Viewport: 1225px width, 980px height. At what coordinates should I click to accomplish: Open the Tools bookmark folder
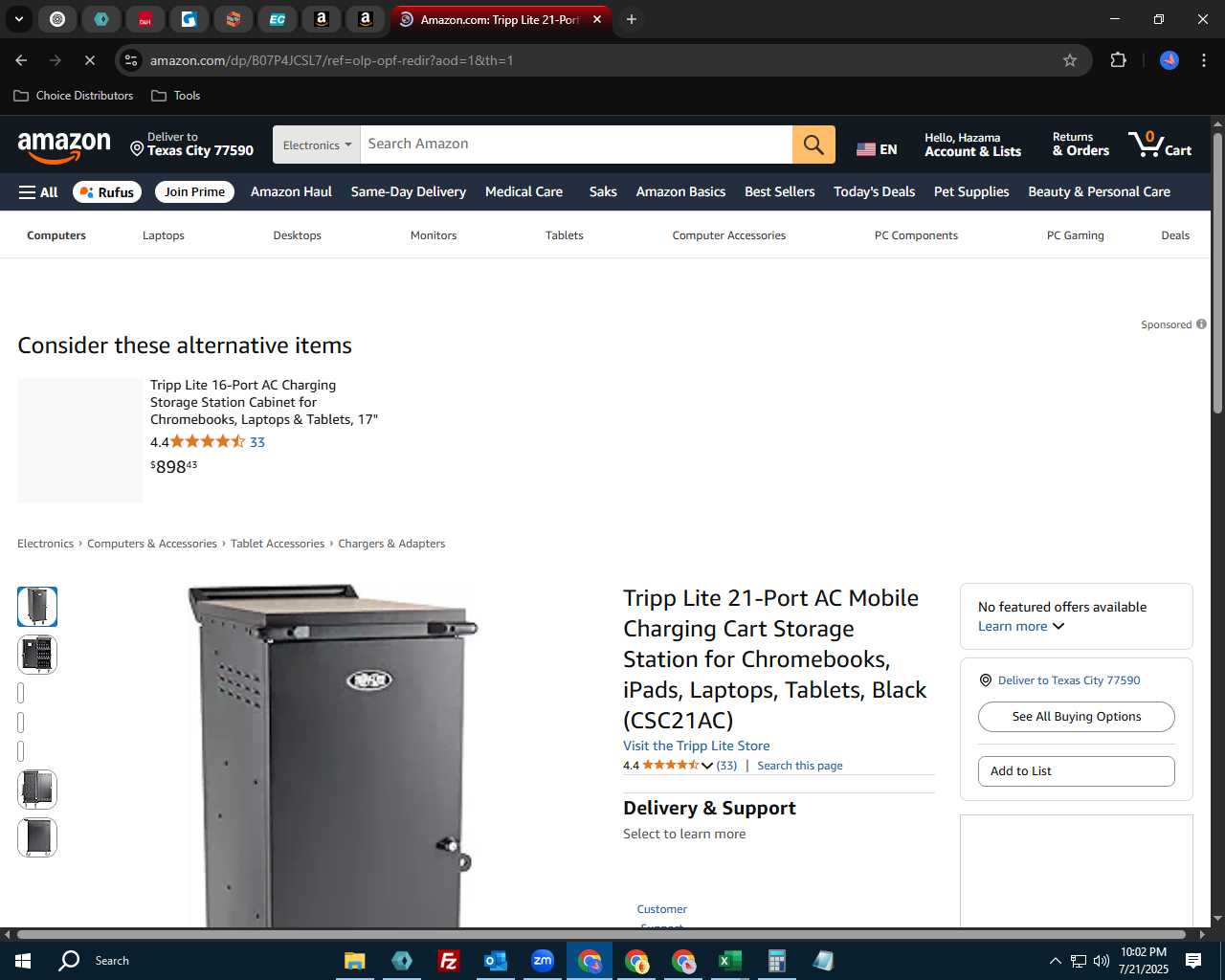[x=176, y=96]
